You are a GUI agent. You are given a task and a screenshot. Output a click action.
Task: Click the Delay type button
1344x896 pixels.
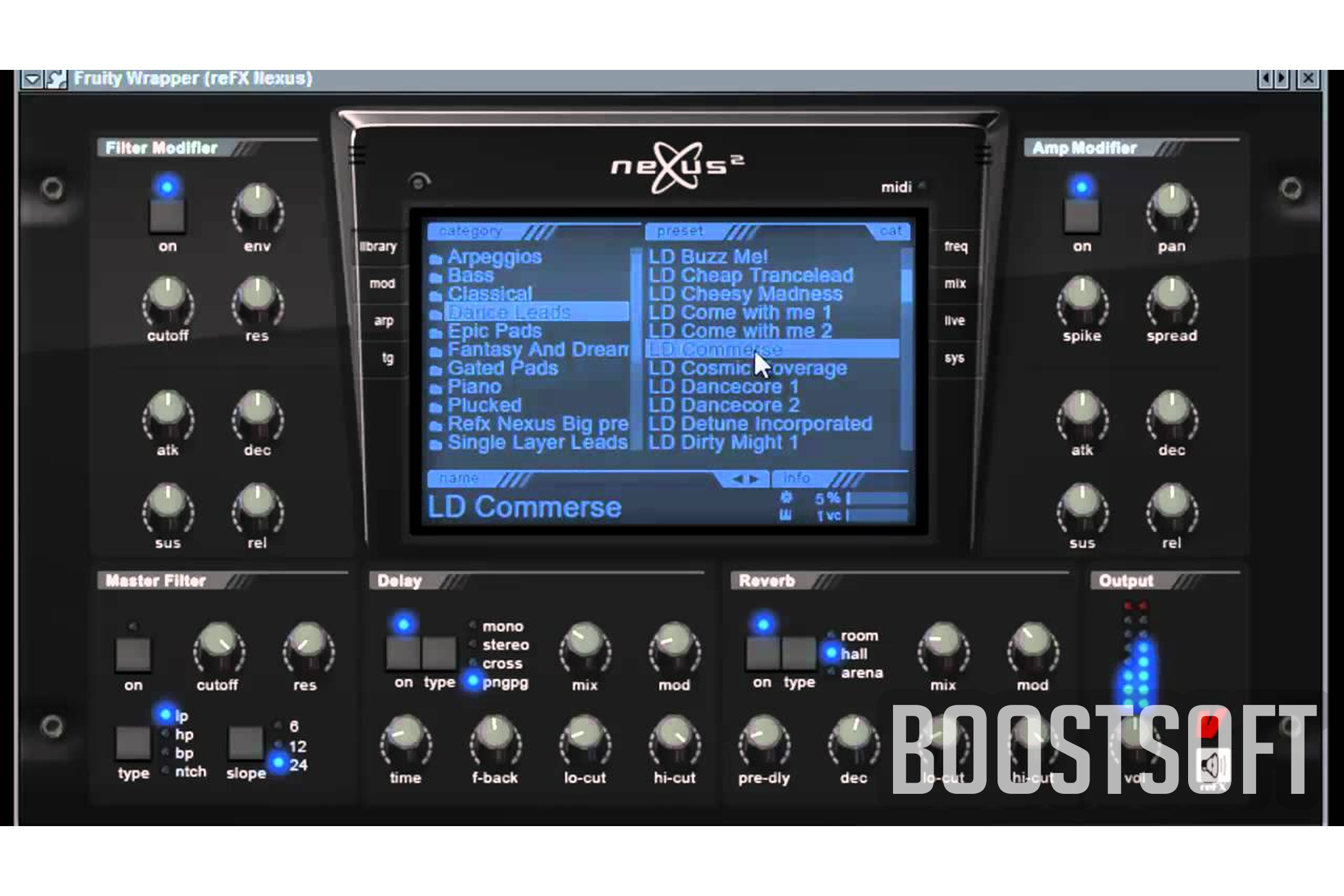tap(439, 653)
